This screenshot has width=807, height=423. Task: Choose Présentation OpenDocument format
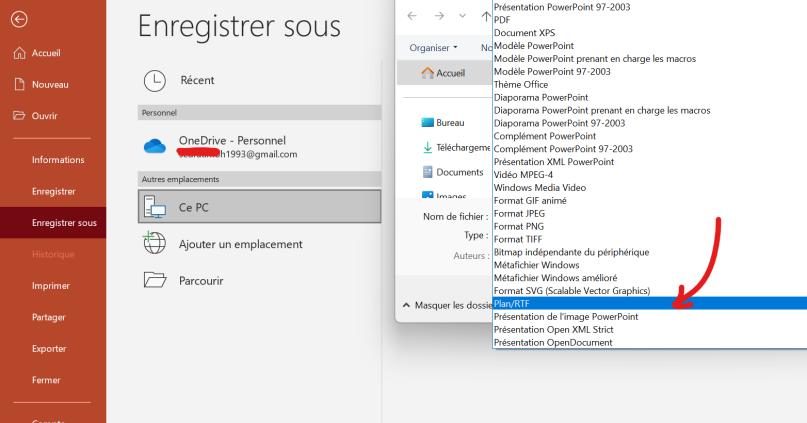point(553,342)
